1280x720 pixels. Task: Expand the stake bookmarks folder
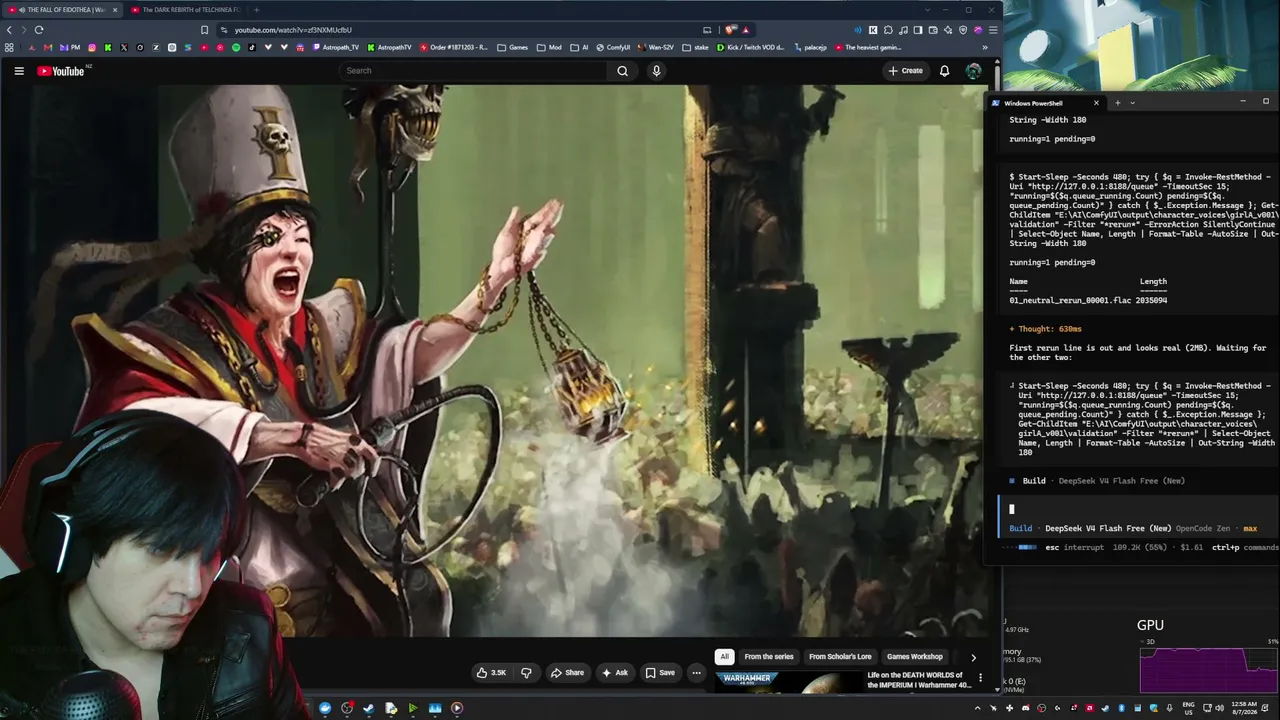[696, 47]
